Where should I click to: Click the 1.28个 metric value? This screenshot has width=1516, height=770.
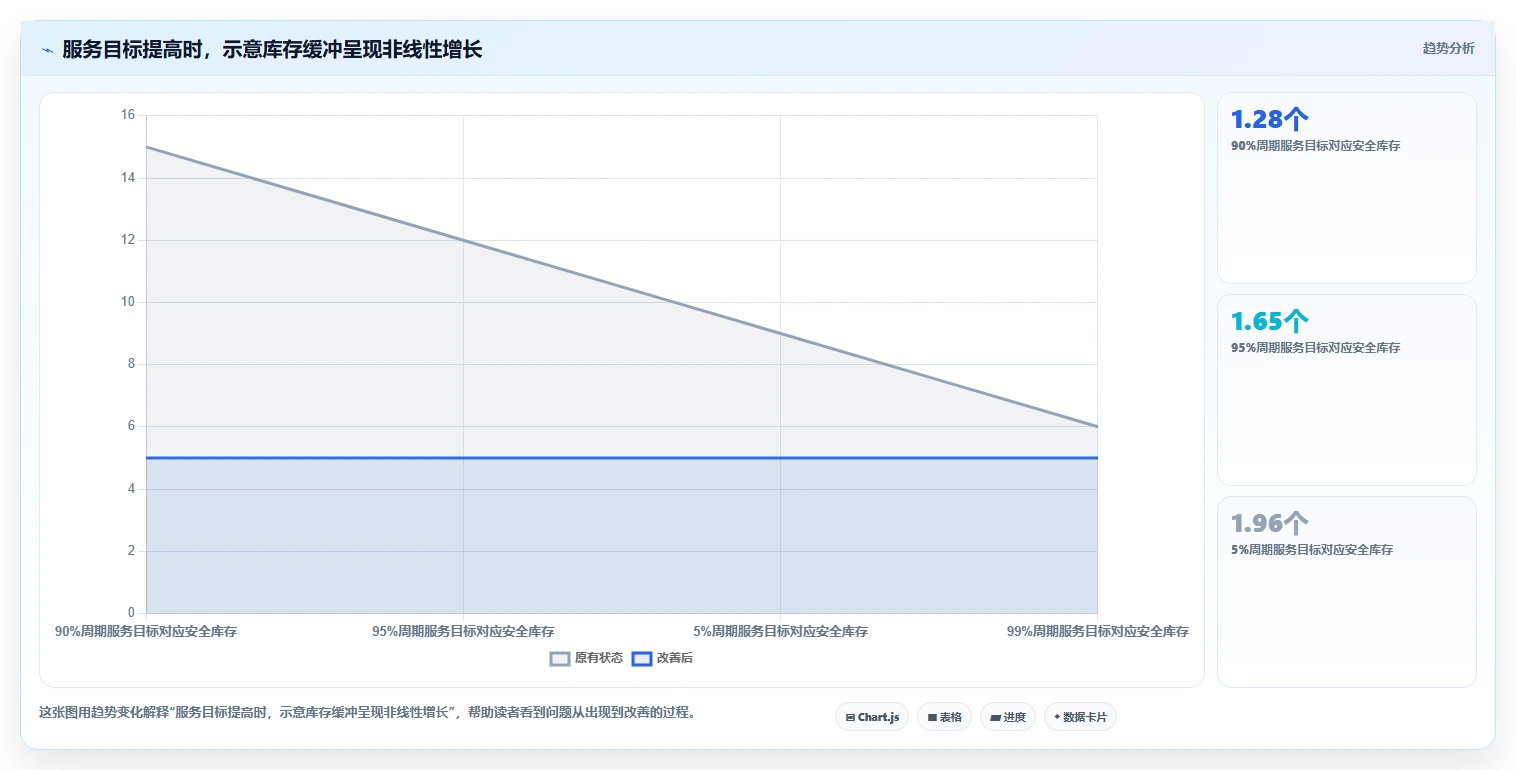[x=1269, y=119]
